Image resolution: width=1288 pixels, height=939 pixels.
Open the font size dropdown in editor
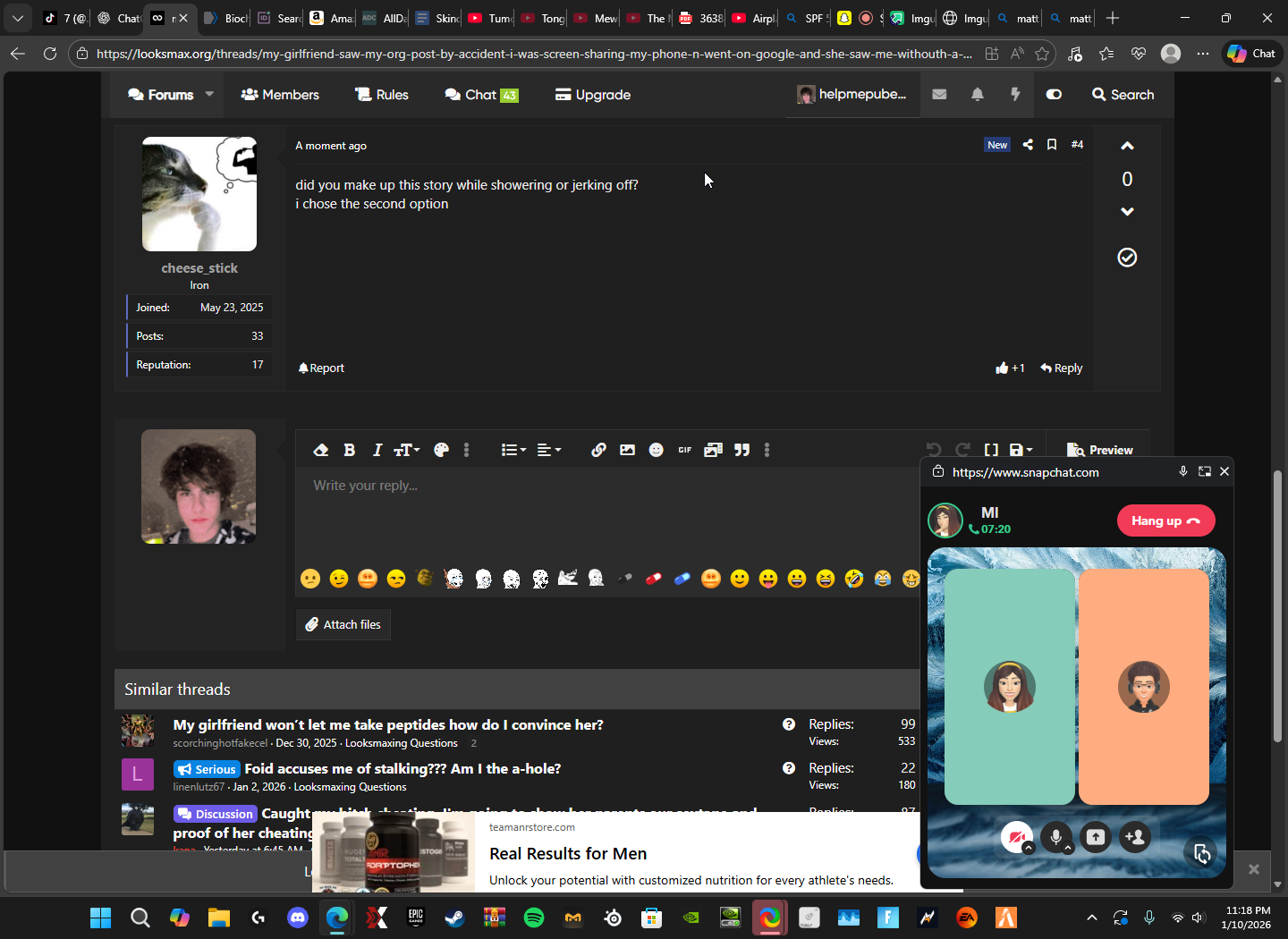tap(407, 450)
